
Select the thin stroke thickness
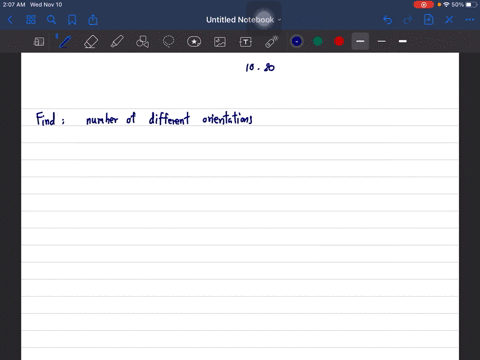point(382,41)
